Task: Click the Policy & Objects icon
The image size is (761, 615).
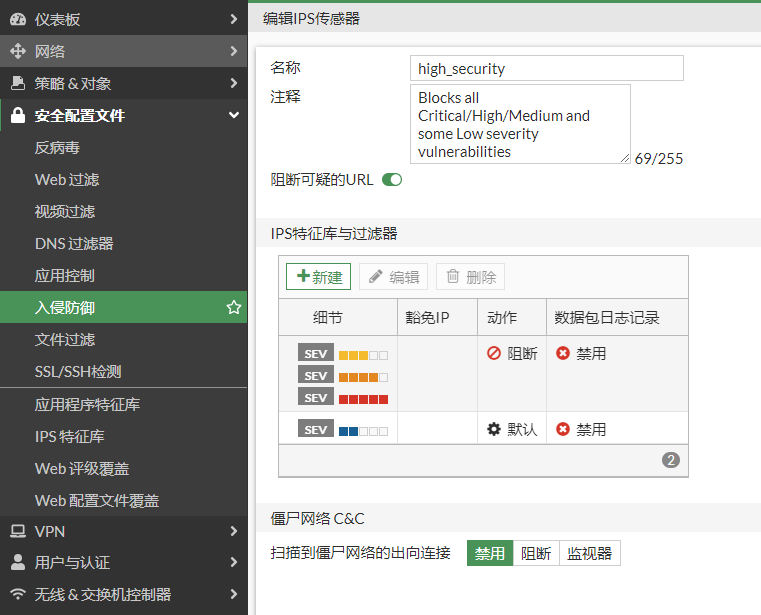Action: click(17, 83)
